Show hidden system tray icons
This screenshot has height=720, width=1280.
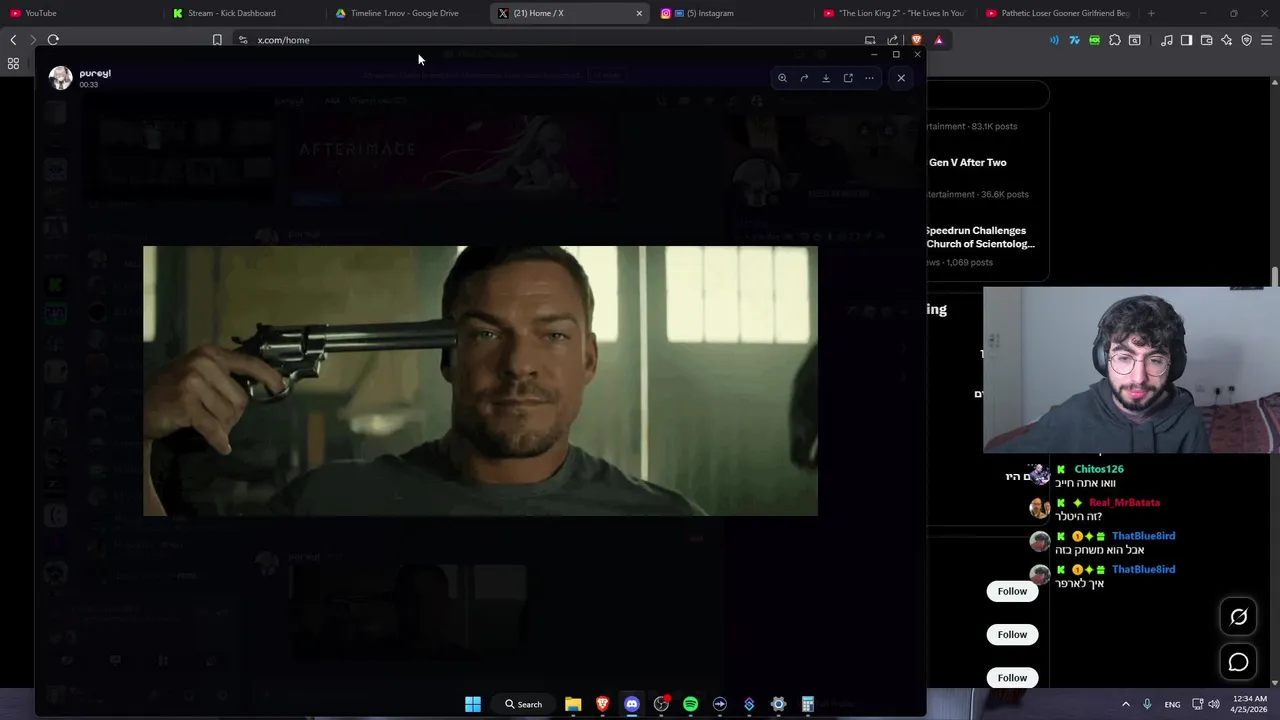pyautogui.click(x=1125, y=704)
